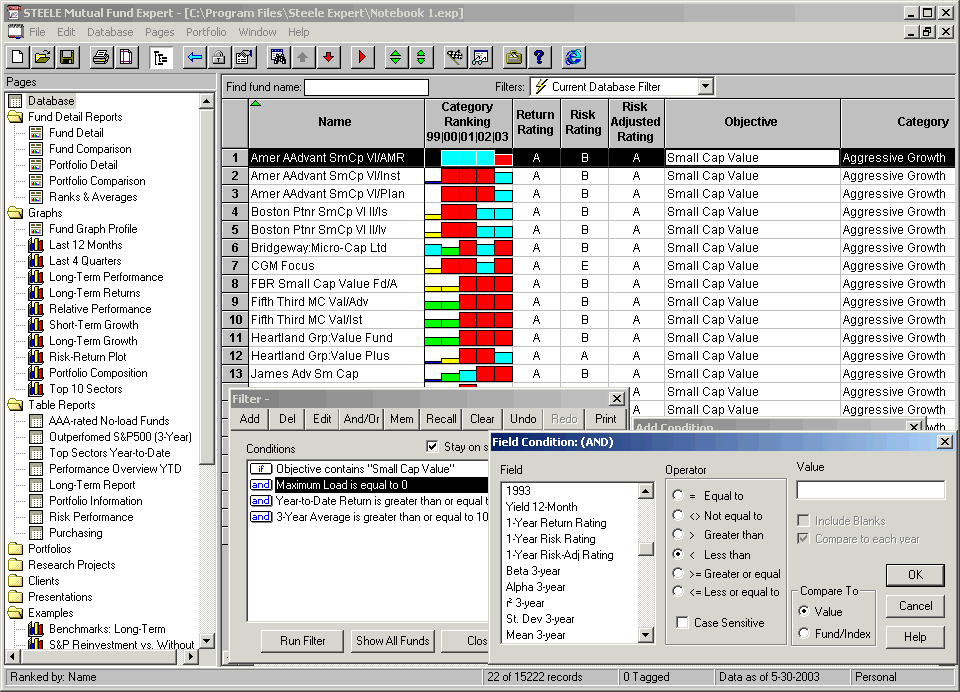Open print preview

pos(124,57)
